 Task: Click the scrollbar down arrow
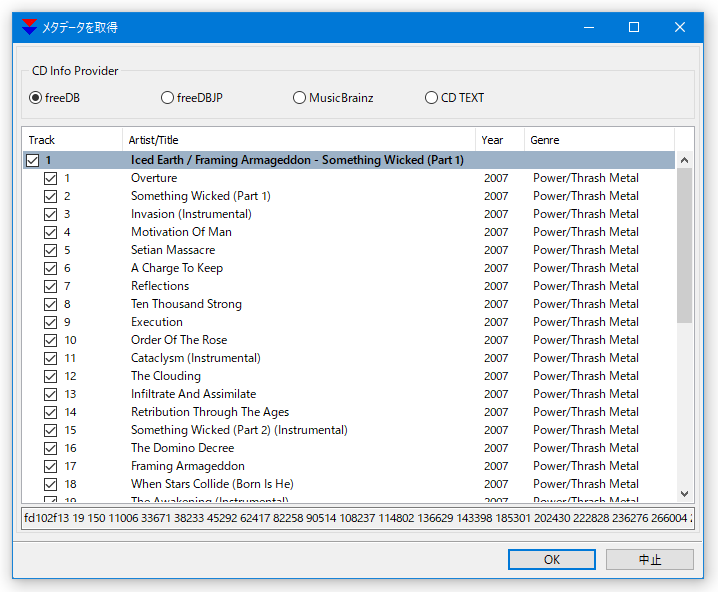[x=685, y=494]
